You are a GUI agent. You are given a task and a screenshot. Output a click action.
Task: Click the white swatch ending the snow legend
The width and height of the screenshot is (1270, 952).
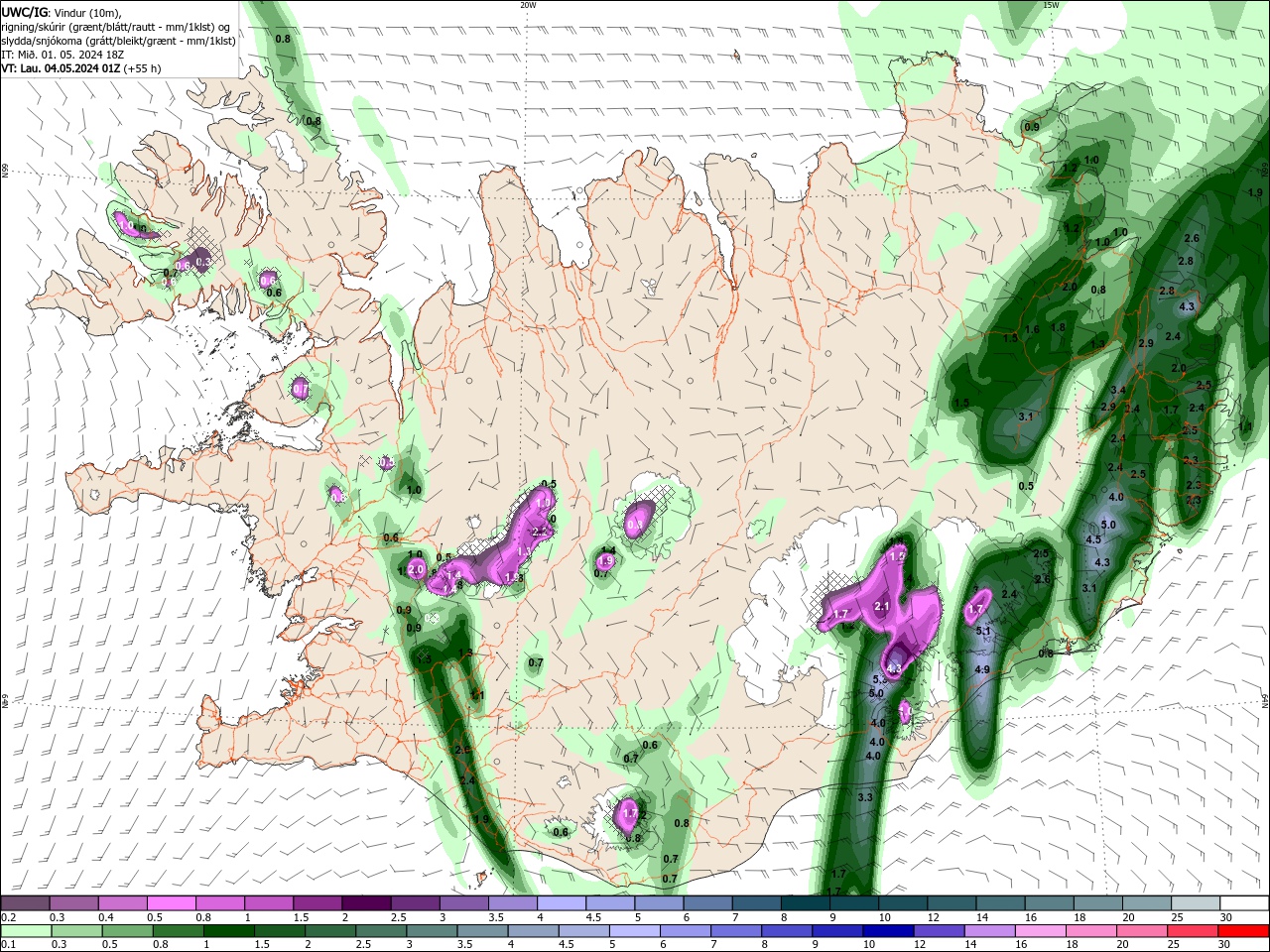[x=1243, y=903]
